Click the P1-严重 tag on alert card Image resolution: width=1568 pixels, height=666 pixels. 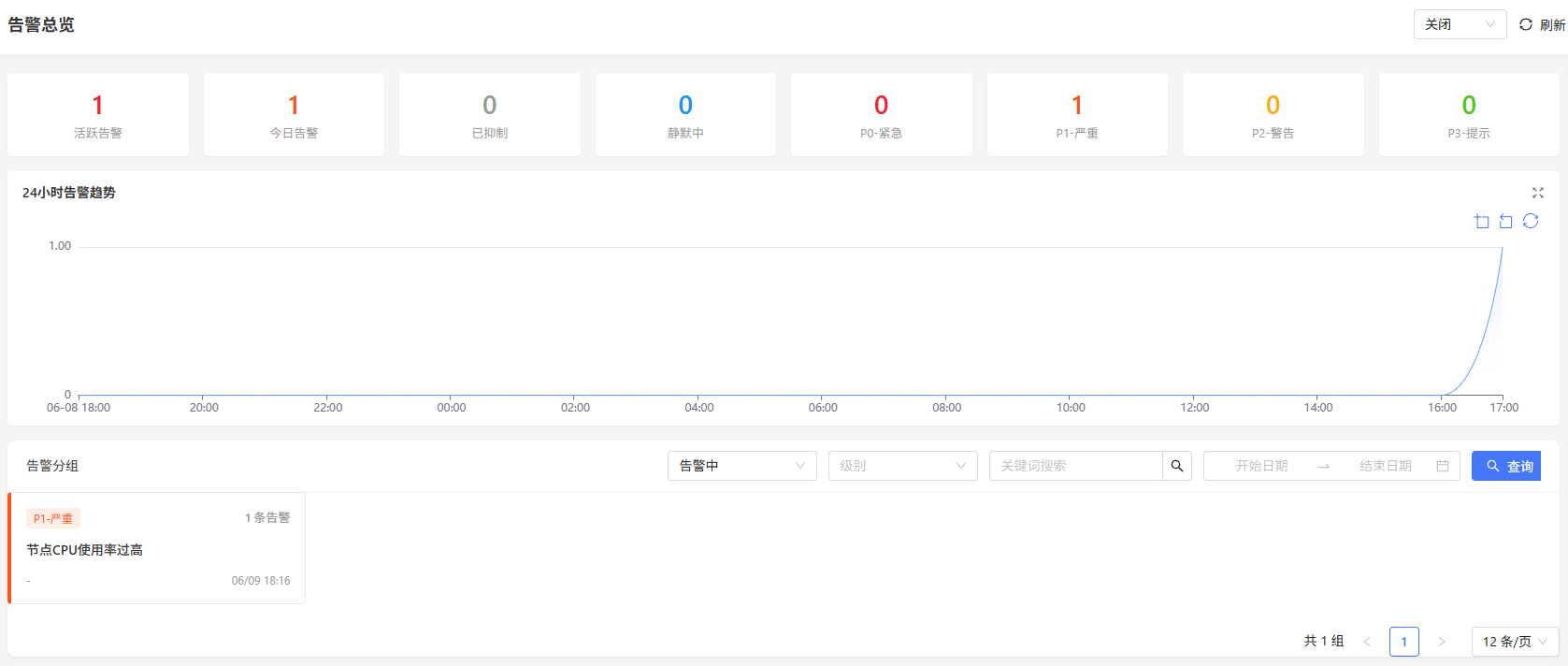point(53,518)
